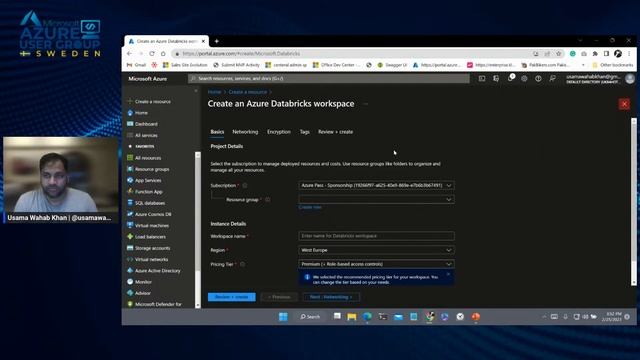Show Resource group info tooltip
This screenshot has width=640, height=360.
[268, 200]
